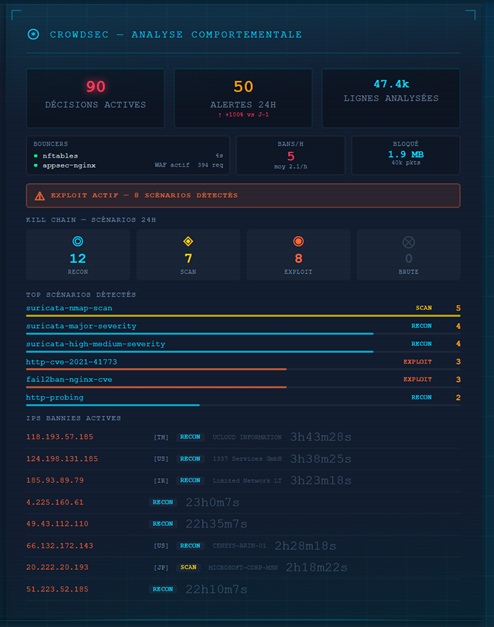Click the green status dot beside nftables

tap(36, 156)
